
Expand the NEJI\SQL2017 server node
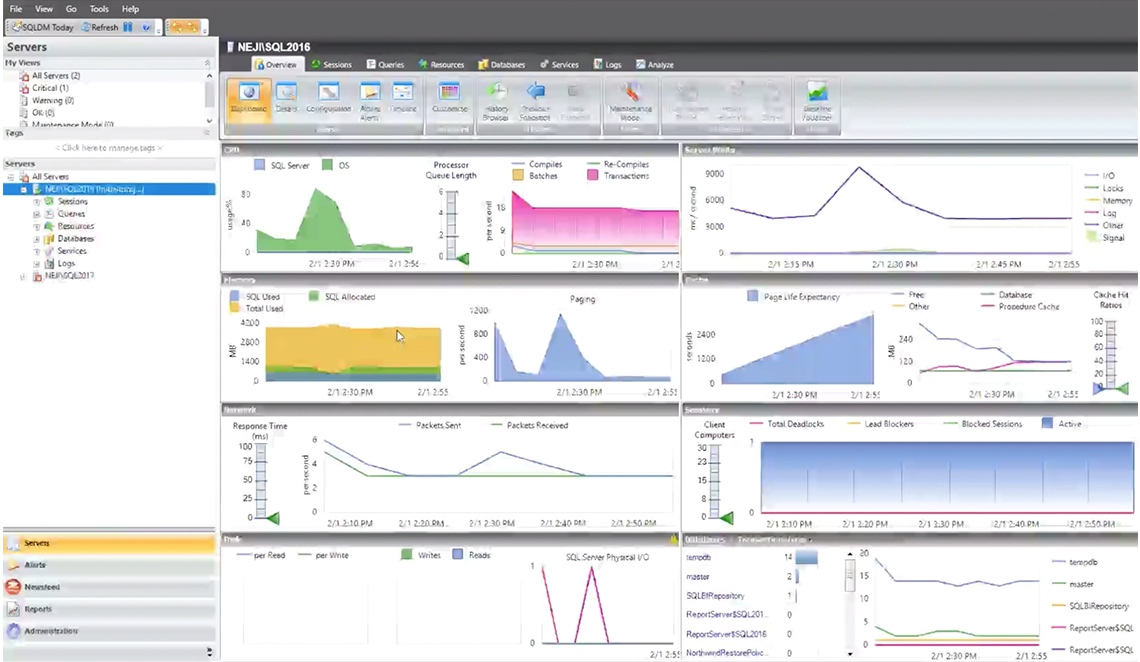tap(24, 276)
